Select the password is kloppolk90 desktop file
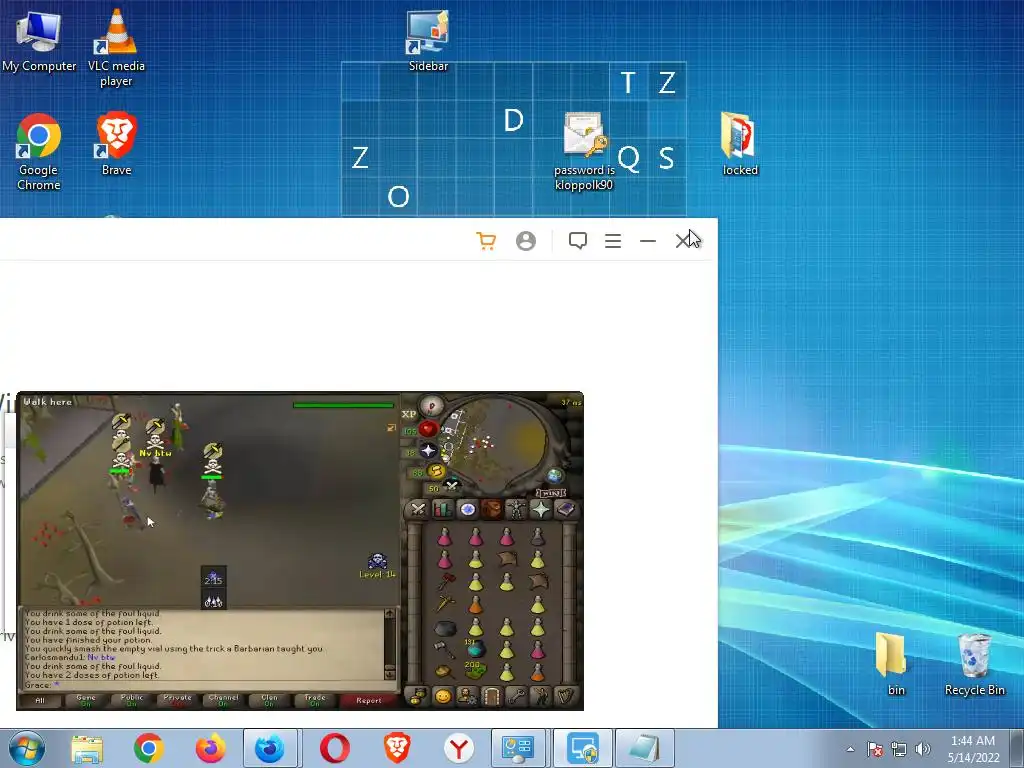 584,152
